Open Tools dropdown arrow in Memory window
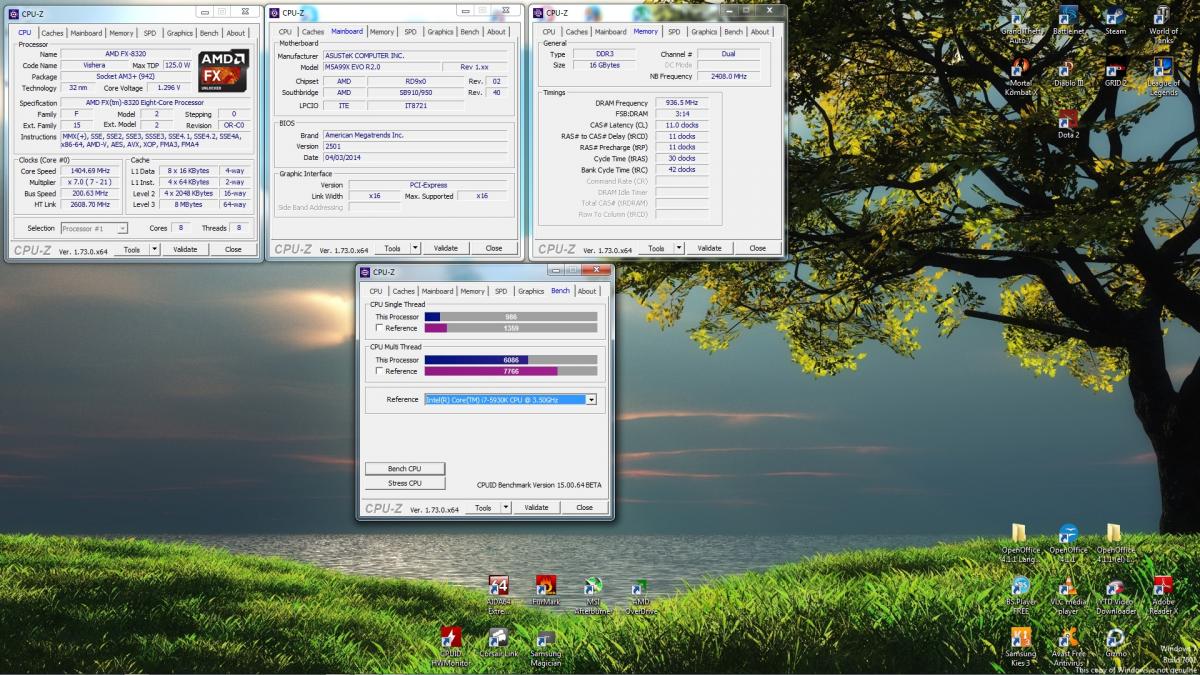This screenshot has height=675, width=1200. tap(679, 248)
